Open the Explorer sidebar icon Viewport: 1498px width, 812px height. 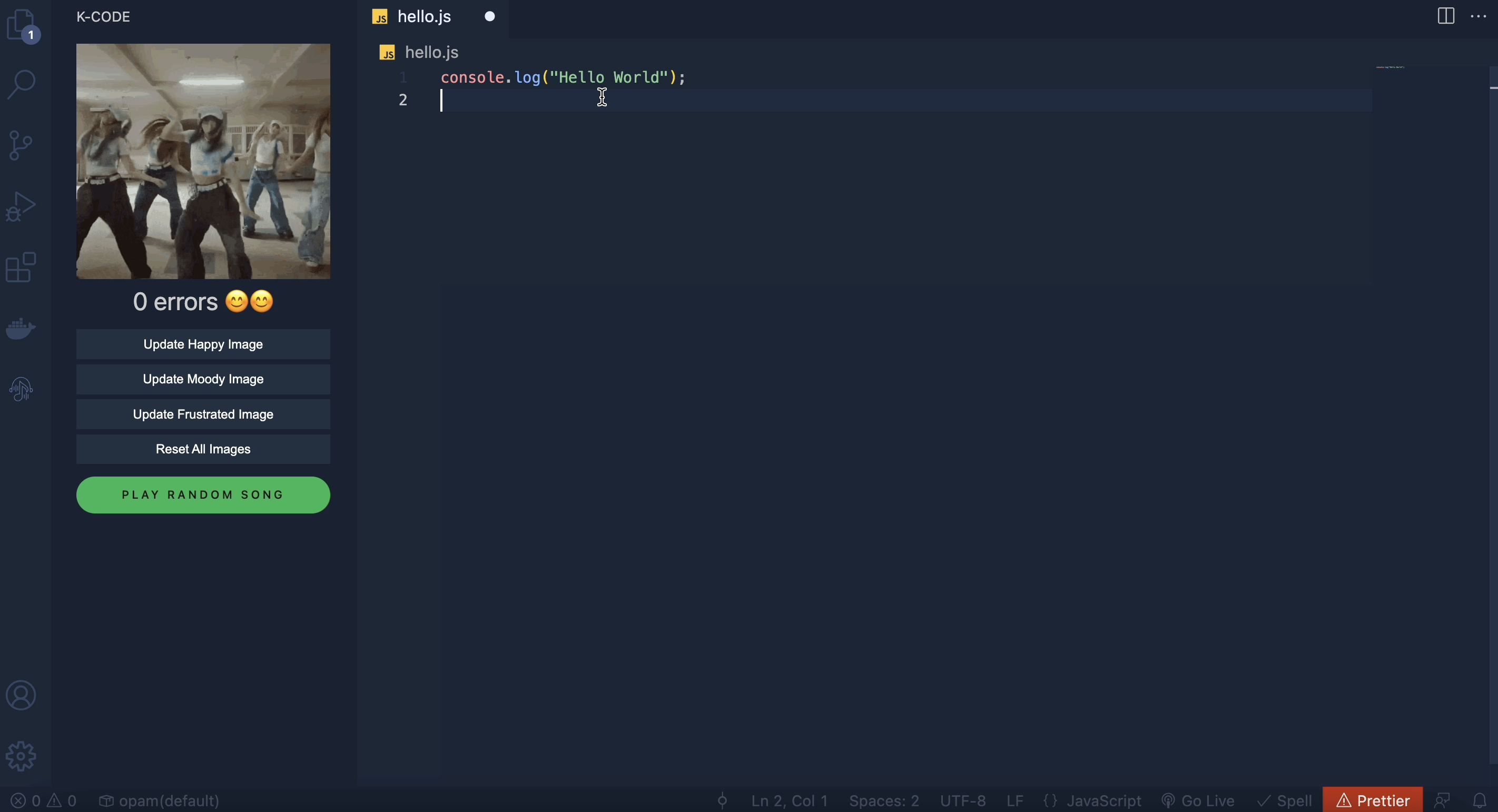(21, 26)
